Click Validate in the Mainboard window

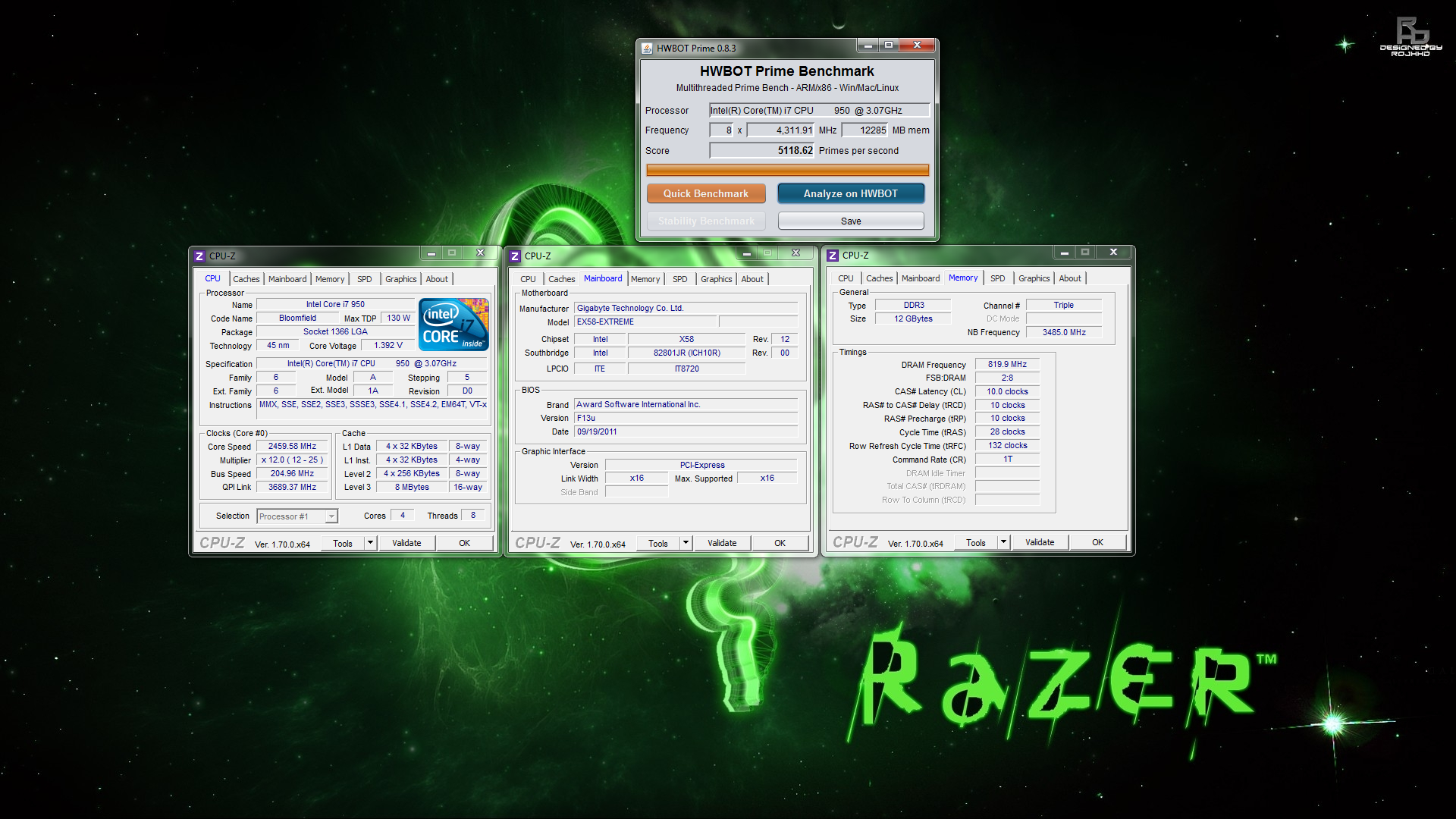[722, 543]
